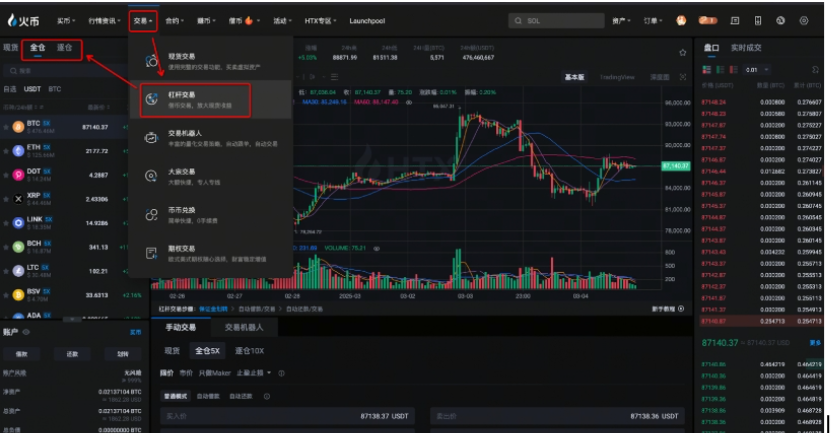Click the 杠杆交易 icon in trade menu
This screenshot has height=433, width=831.
click(151, 99)
